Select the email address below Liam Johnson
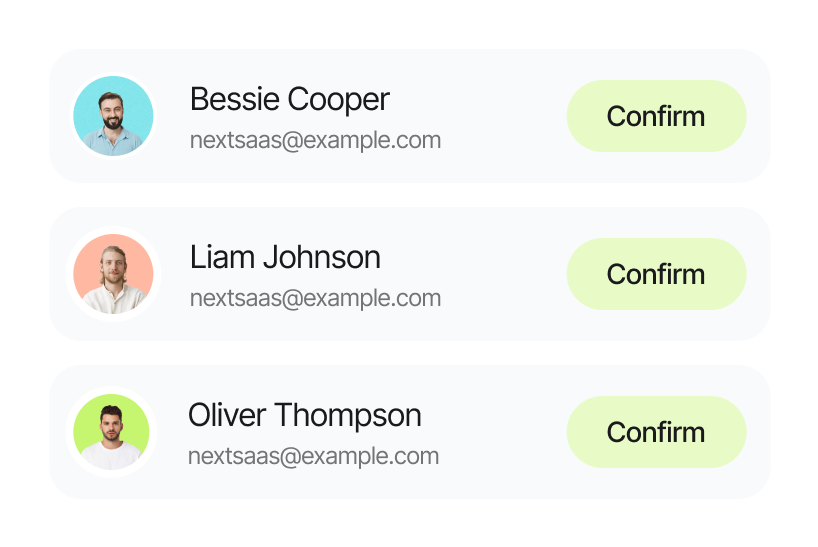Viewport: 818px width, 547px height. click(x=315, y=298)
